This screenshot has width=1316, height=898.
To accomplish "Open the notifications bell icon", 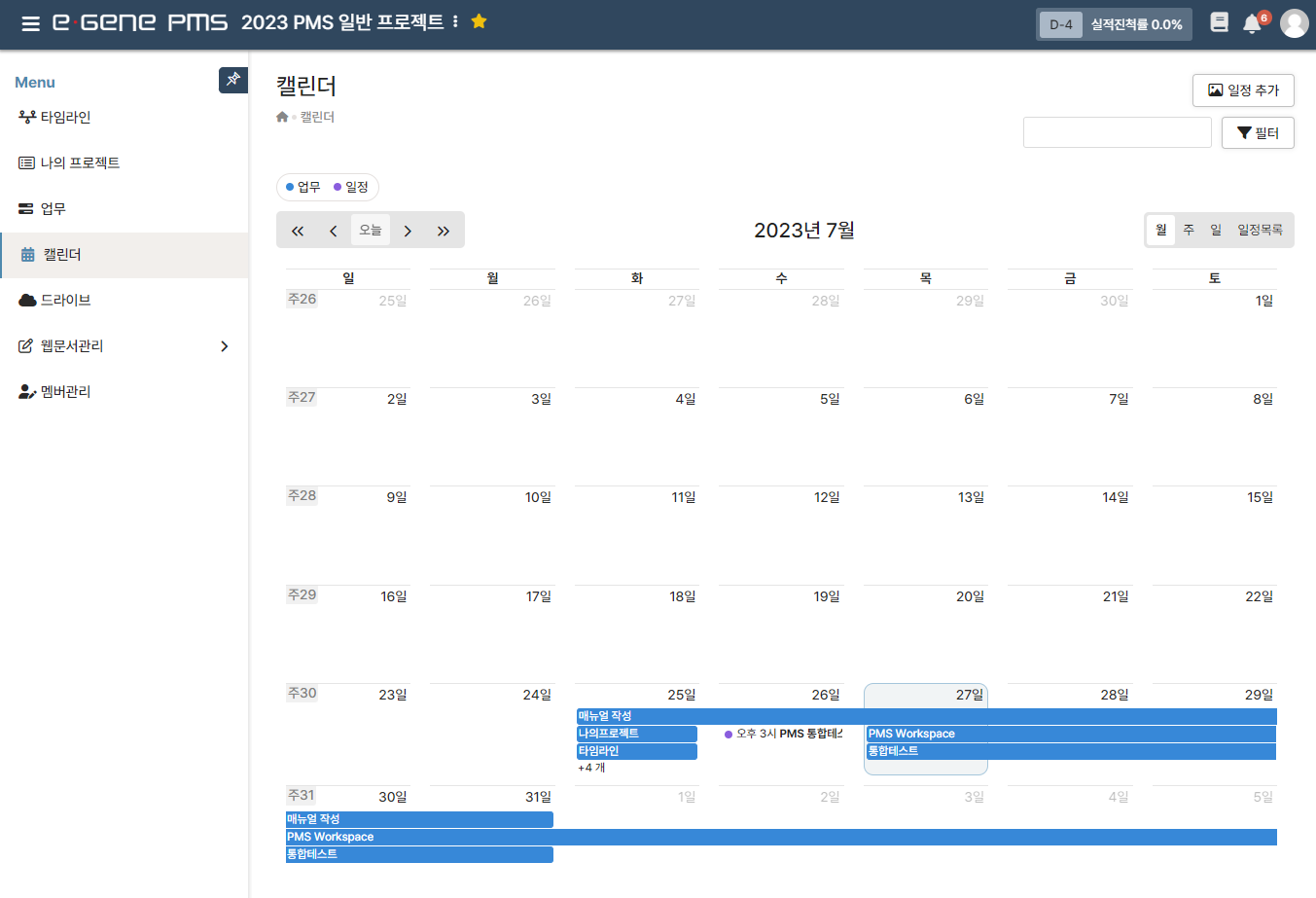I will (x=1252, y=24).
